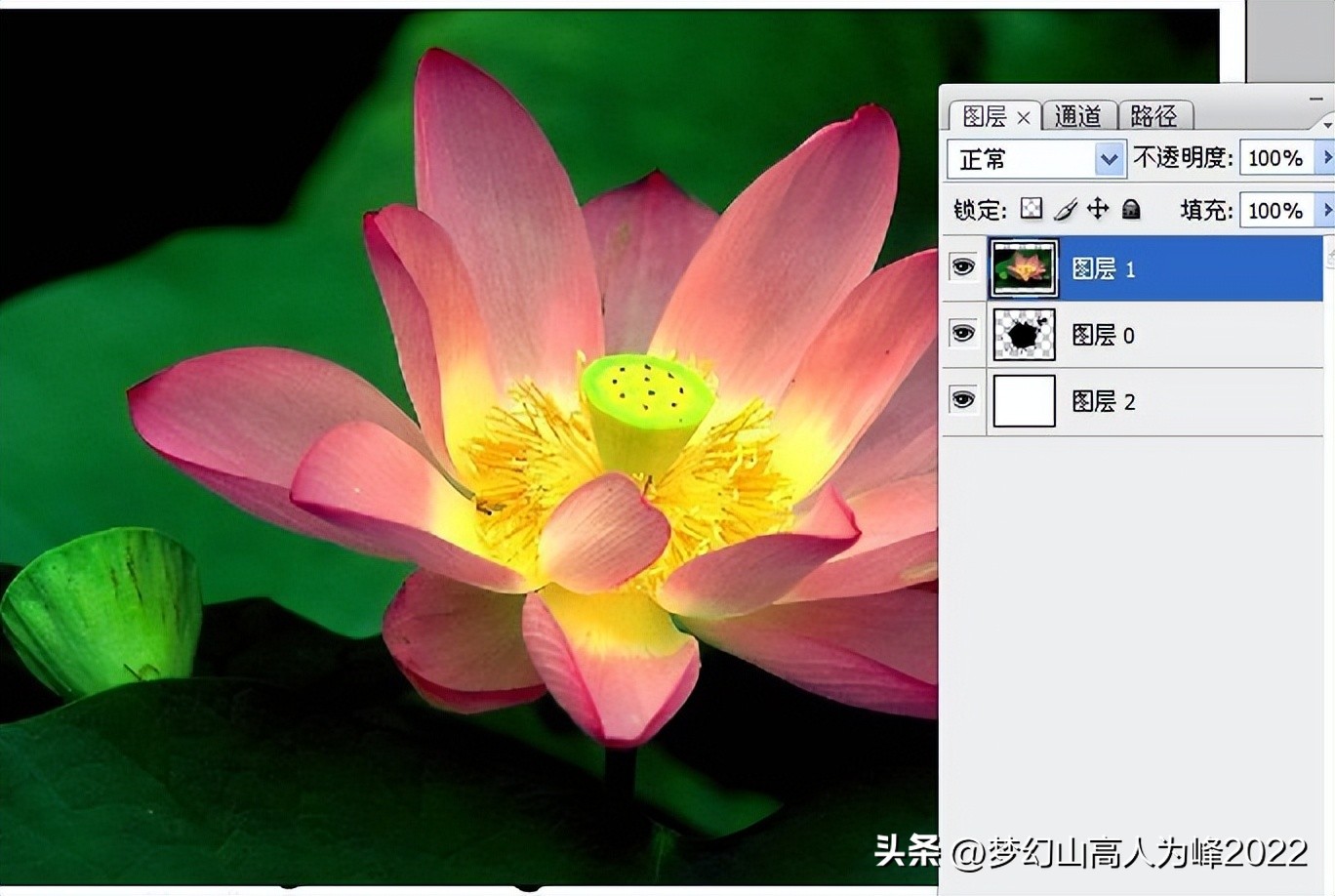The height and width of the screenshot is (896, 1335).
Task: Lock all layer properties with padlock icon
Action: 1130,208
